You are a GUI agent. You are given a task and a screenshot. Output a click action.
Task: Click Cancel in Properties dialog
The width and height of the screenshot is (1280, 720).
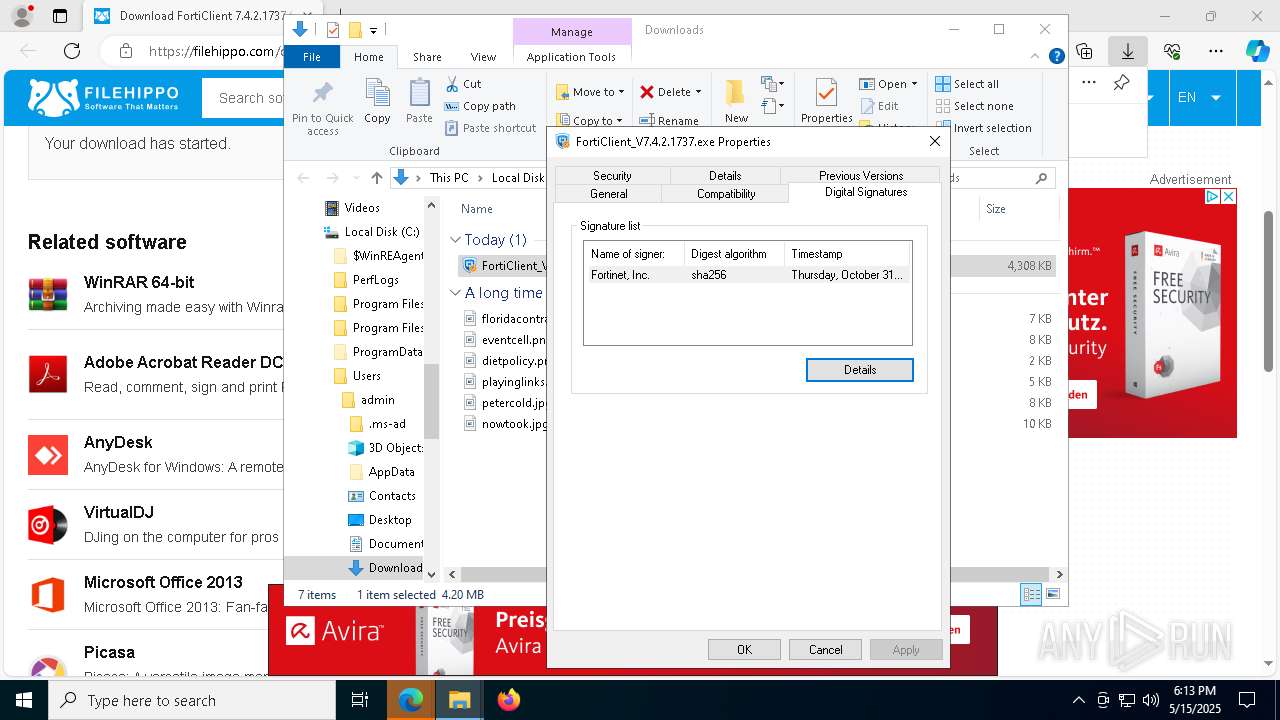(x=825, y=650)
